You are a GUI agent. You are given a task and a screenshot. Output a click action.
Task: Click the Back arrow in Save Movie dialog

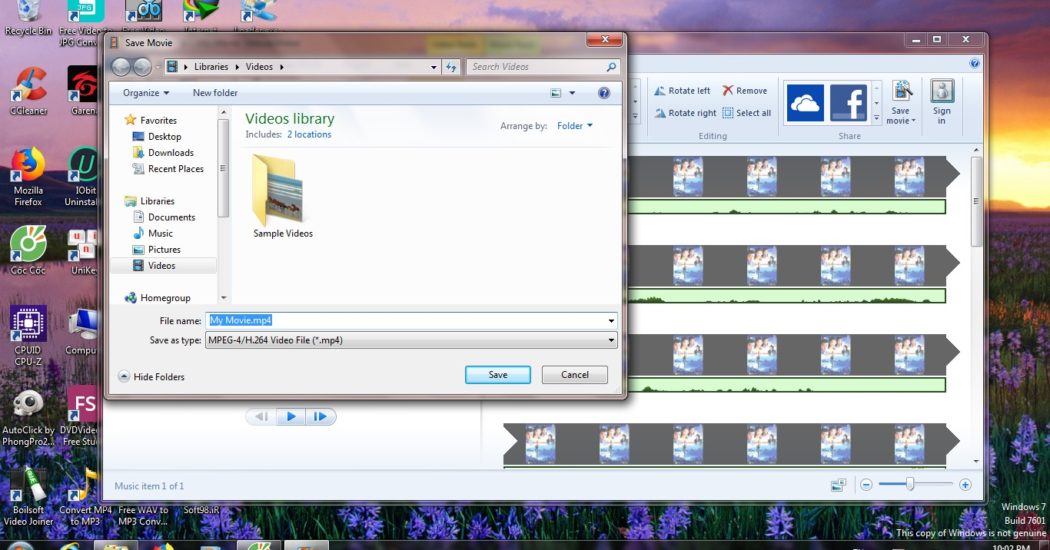click(x=121, y=67)
